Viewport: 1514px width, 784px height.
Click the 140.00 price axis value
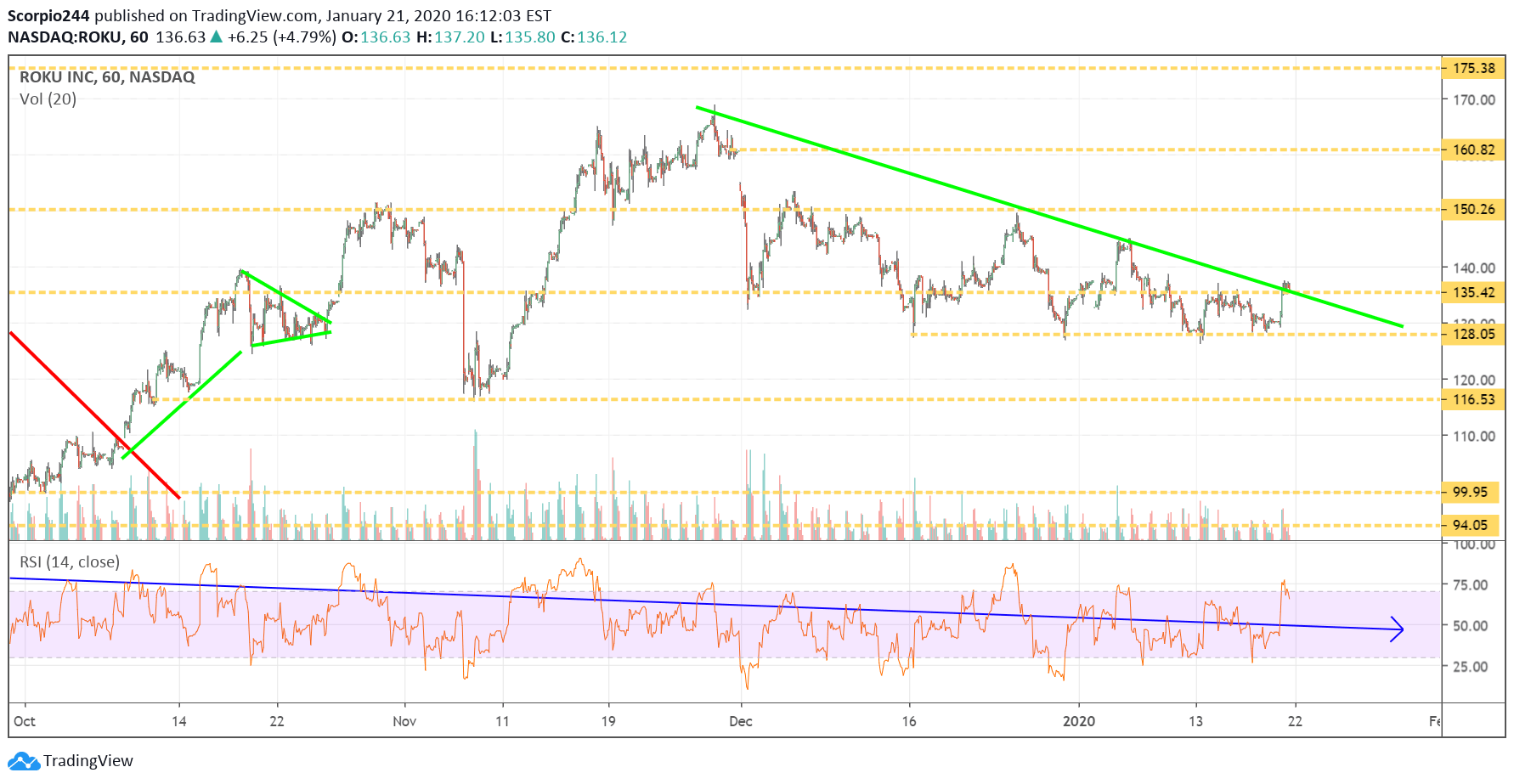coord(1474,268)
